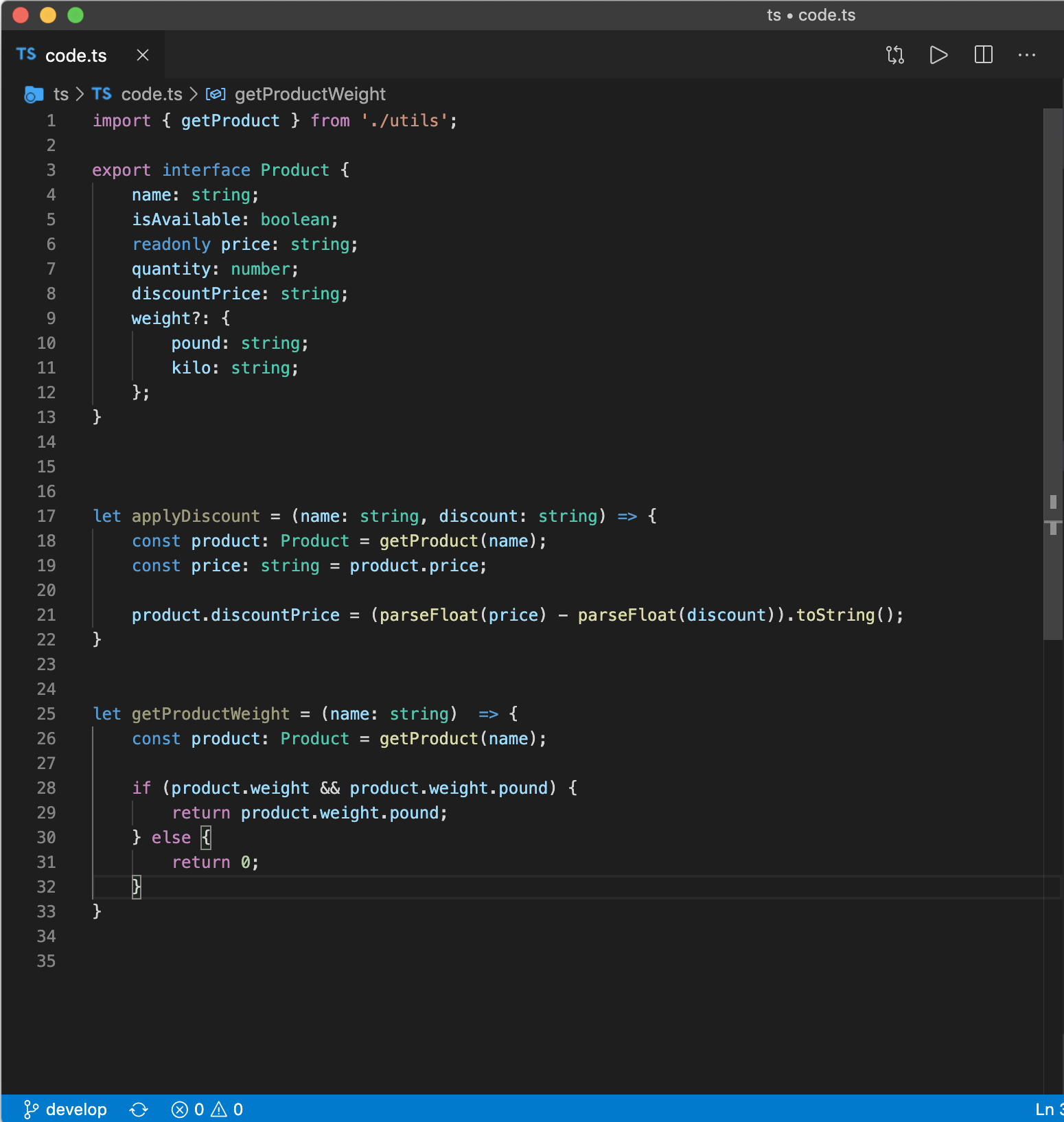Click 'pound' property on line 10

[196, 343]
